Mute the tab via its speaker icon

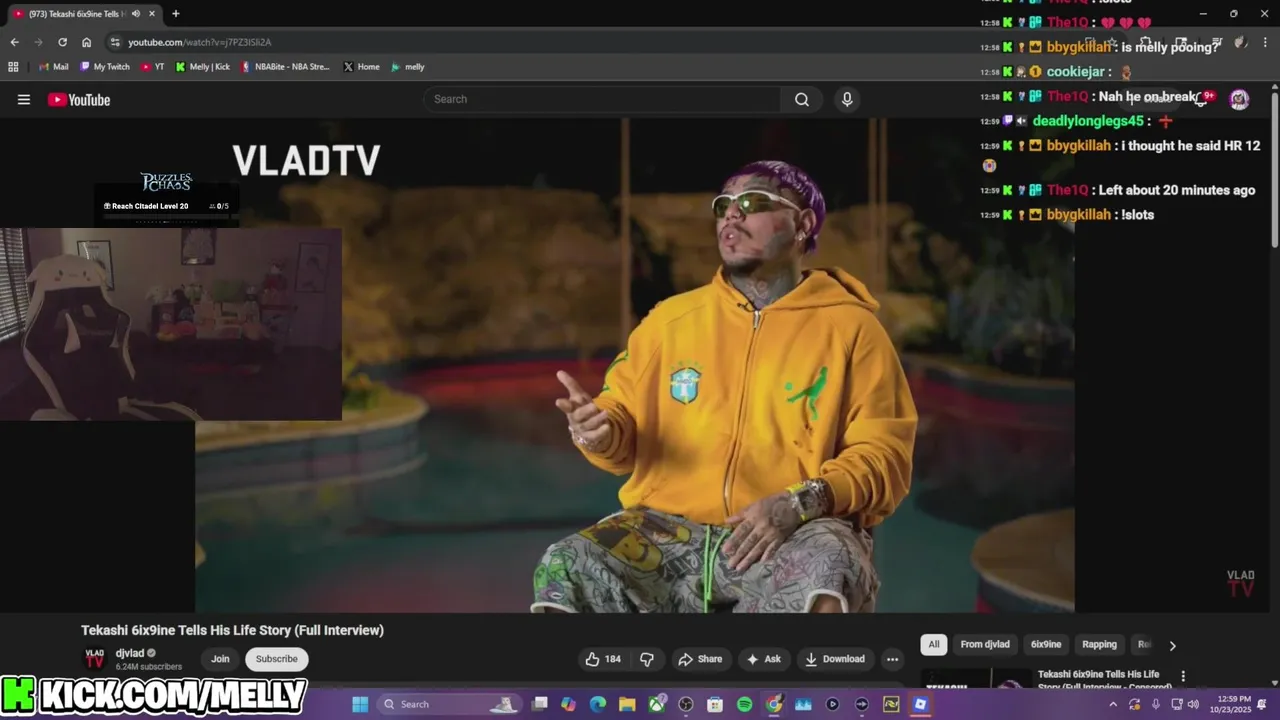[135, 14]
